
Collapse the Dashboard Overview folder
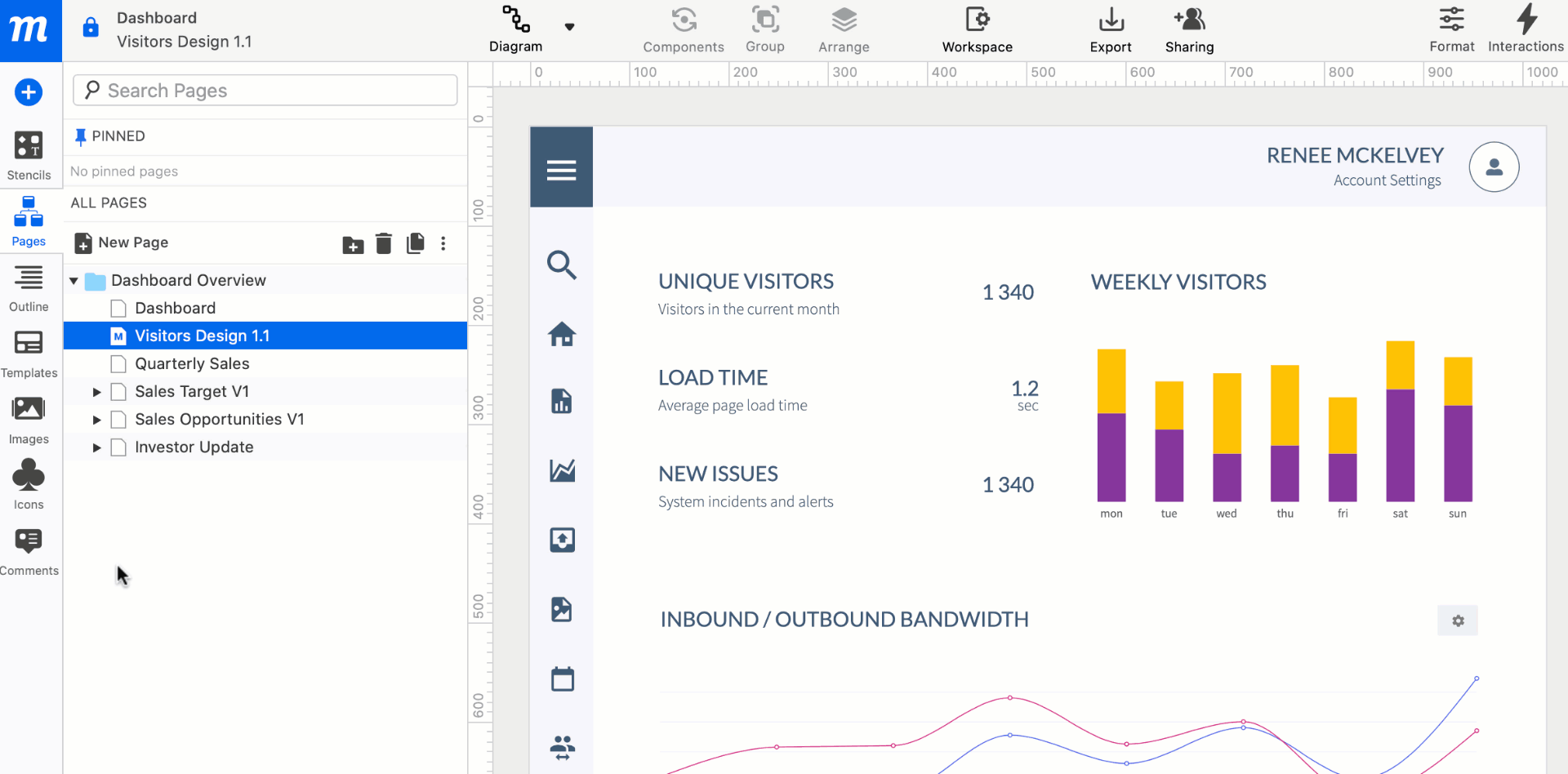(x=74, y=281)
